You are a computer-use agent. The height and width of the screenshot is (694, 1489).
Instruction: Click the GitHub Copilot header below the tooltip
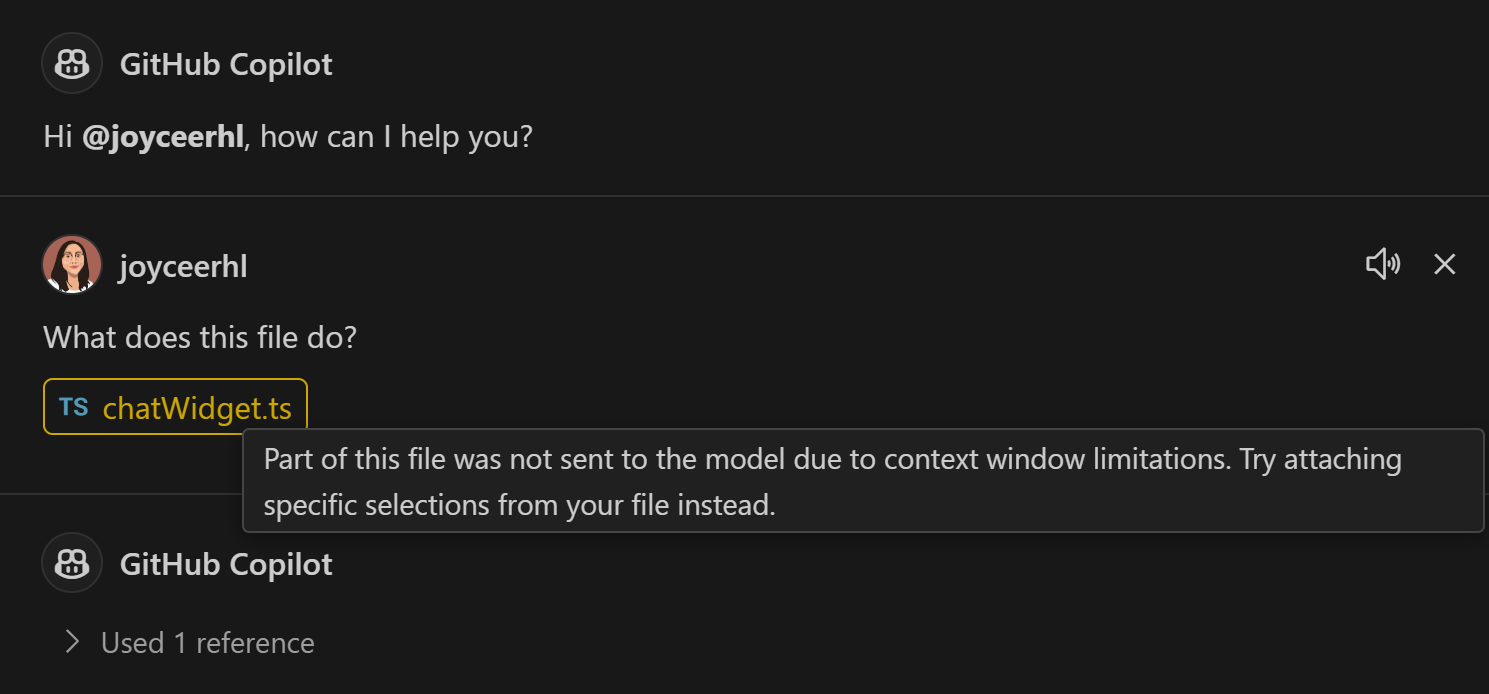pyautogui.click(x=225, y=563)
